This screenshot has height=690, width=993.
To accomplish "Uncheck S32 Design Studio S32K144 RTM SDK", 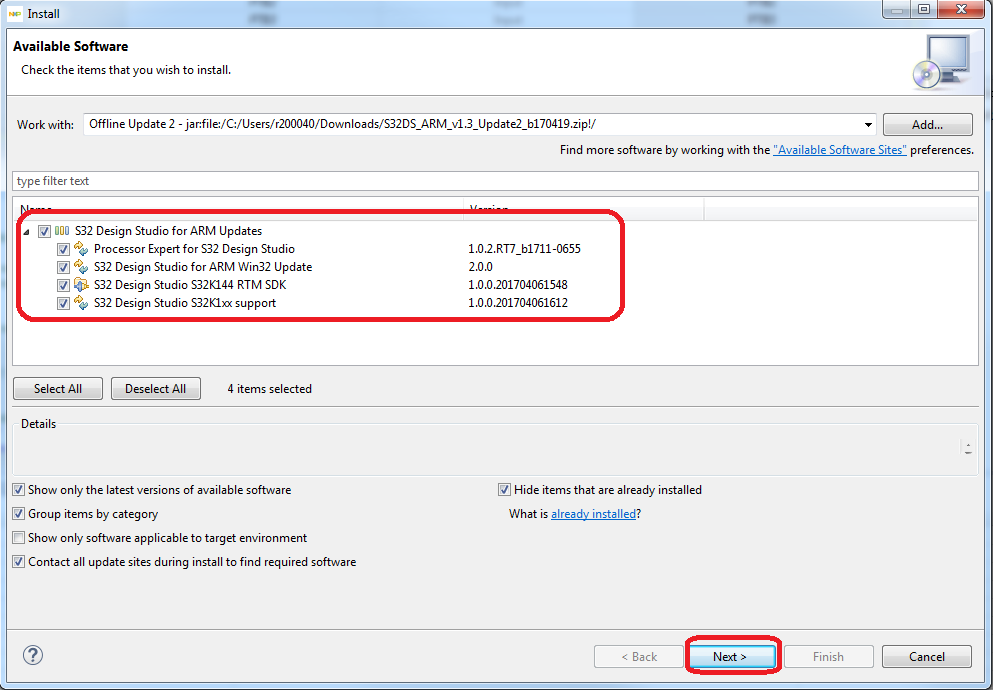I will click(x=63, y=285).
